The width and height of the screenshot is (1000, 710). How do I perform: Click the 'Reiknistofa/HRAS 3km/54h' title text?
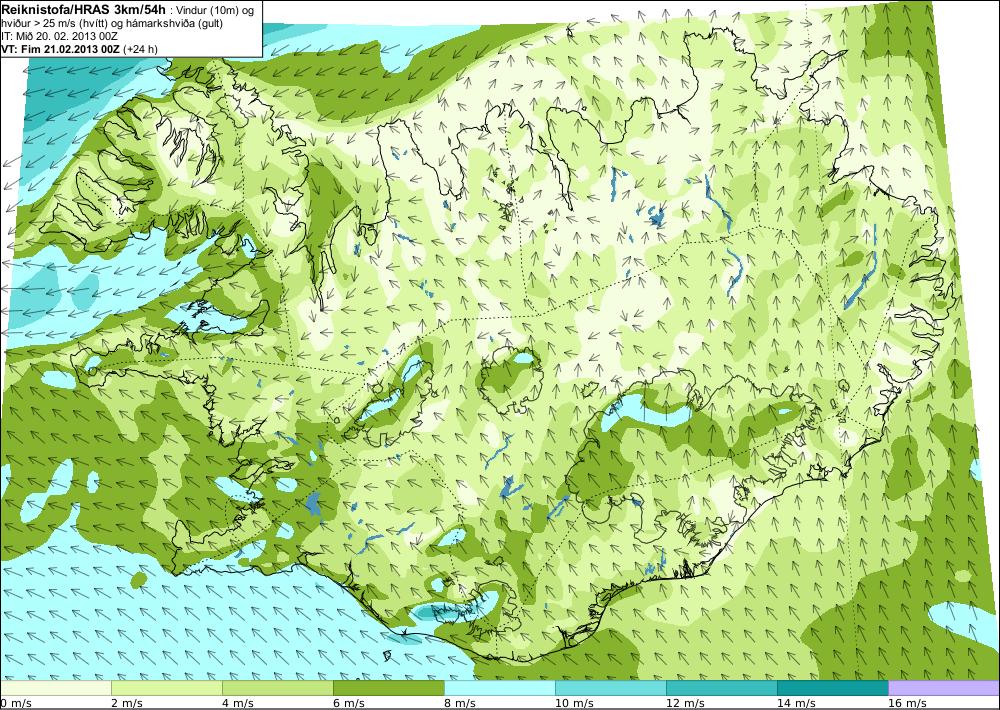(x=84, y=10)
